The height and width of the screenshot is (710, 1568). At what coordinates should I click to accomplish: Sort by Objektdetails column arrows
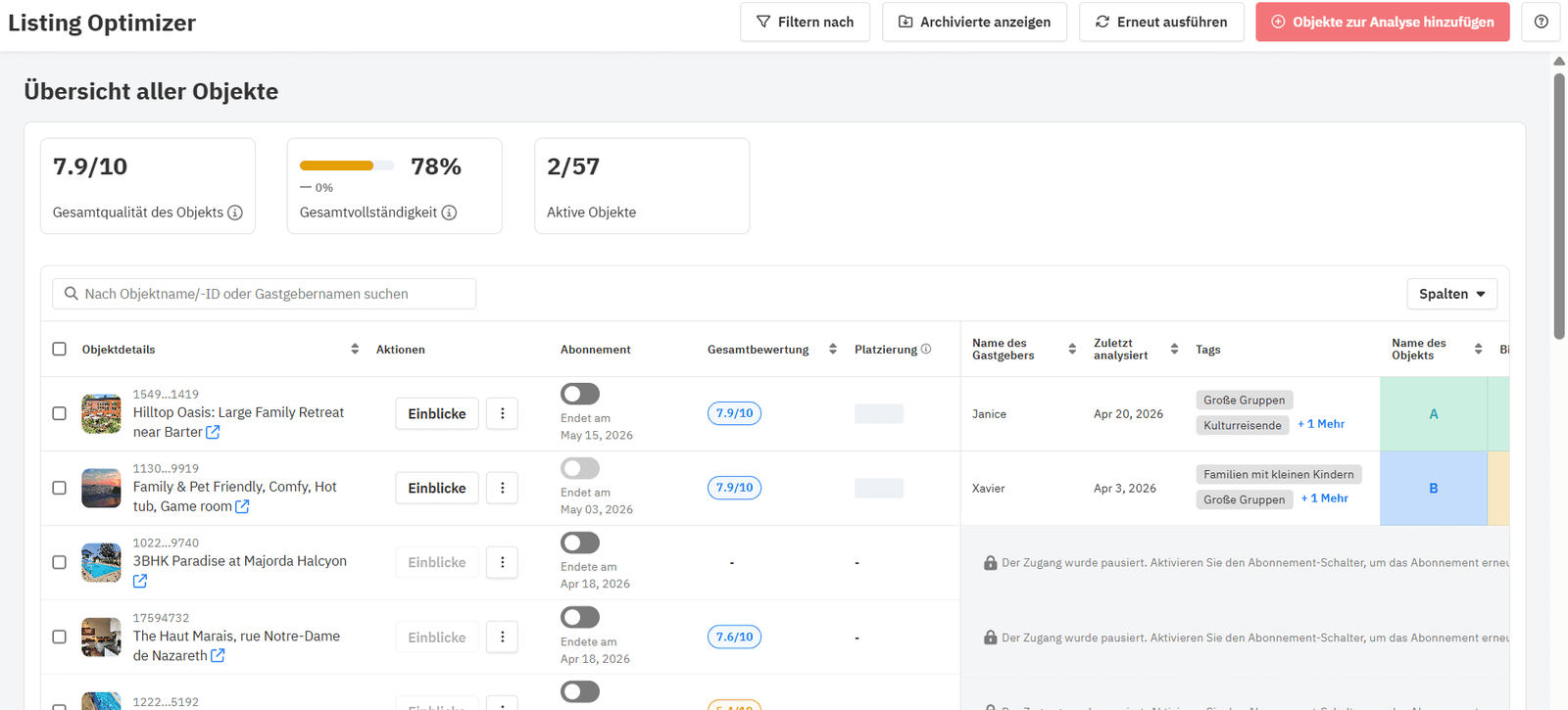355,349
